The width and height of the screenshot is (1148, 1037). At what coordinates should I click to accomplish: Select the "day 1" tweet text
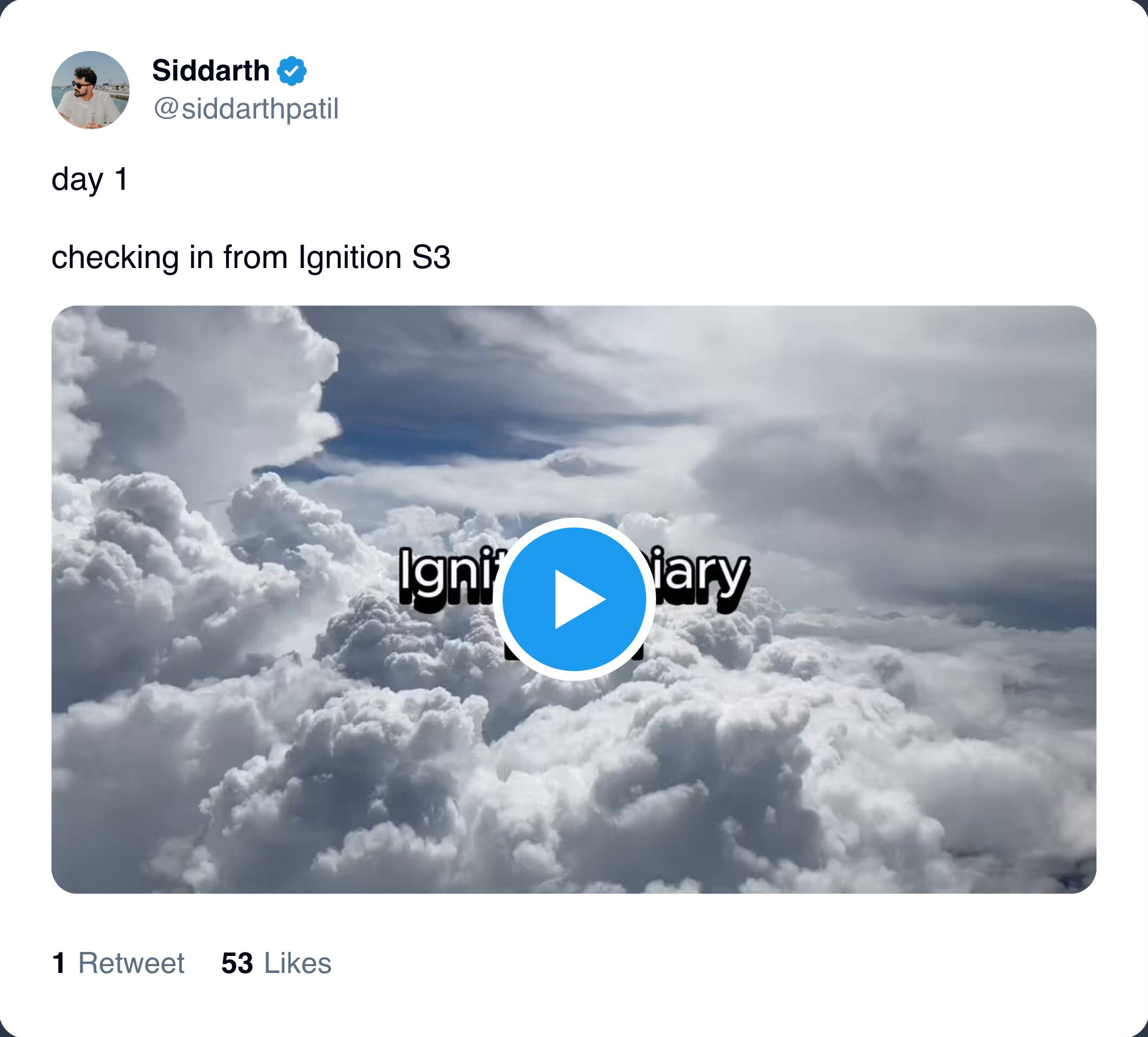(x=90, y=179)
